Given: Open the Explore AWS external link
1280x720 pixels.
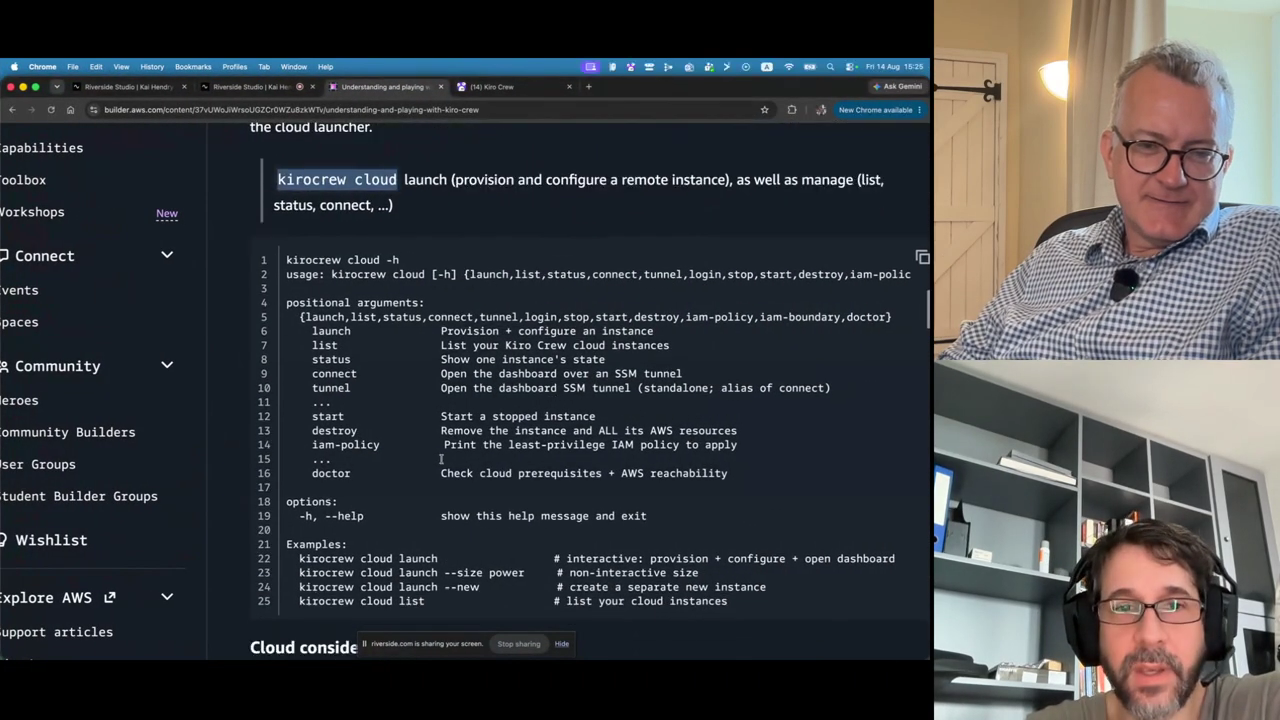Looking at the screenshot, I should (x=58, y=598).
